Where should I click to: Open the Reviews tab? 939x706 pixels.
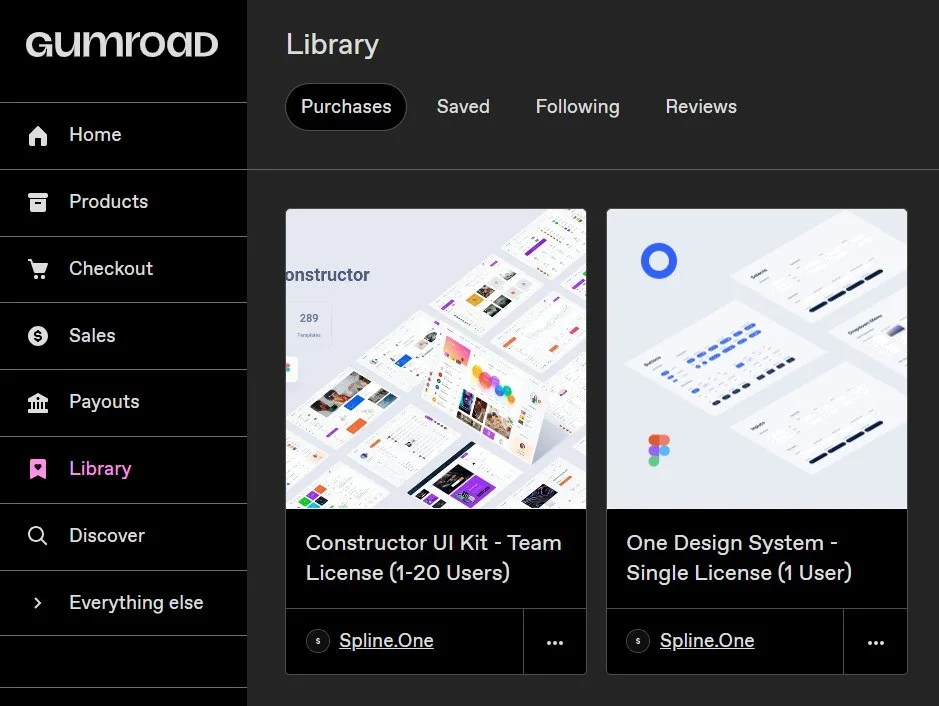(x=701, y=107)
